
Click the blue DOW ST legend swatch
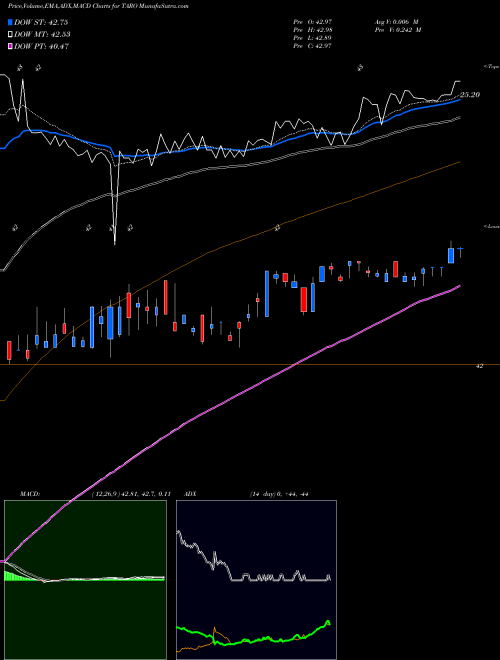tap(11, 22)
